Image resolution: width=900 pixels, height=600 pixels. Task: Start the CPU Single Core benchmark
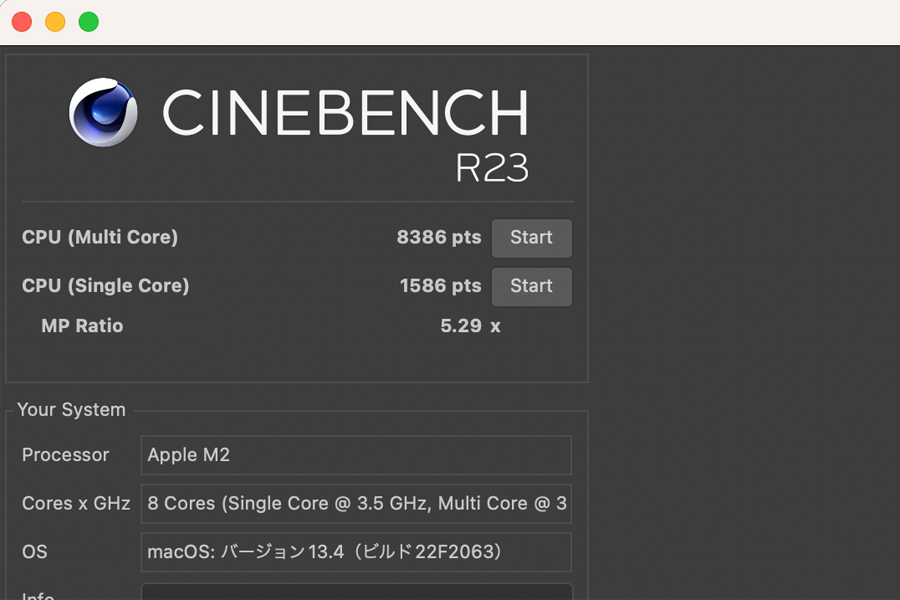pyautogui.click(x=532, y=287)
